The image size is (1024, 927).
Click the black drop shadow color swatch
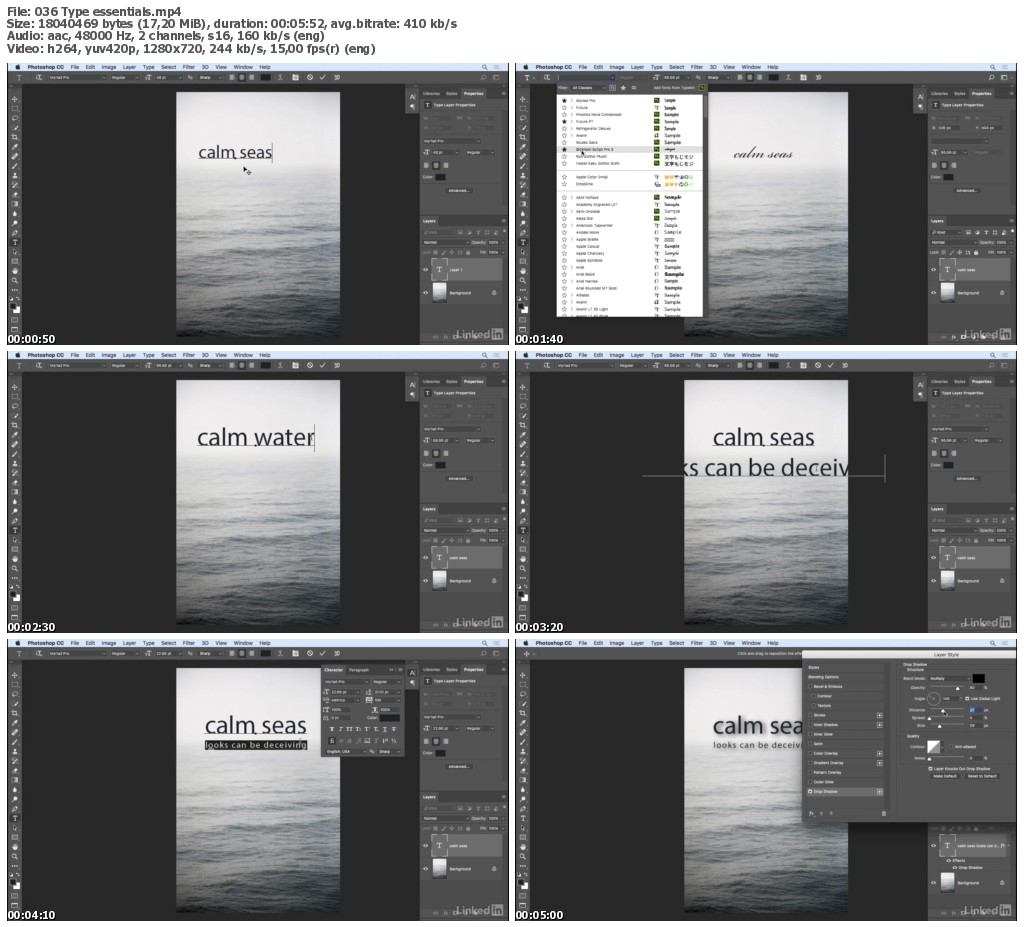[978, 679]
